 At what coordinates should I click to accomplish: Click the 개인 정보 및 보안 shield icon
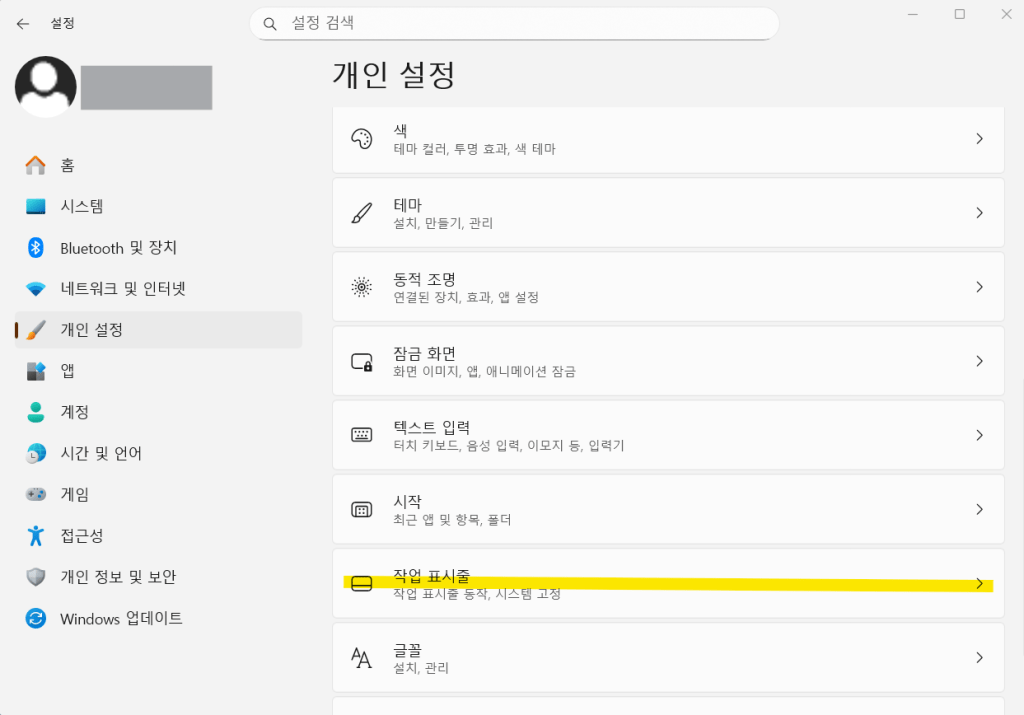(36, 577)
